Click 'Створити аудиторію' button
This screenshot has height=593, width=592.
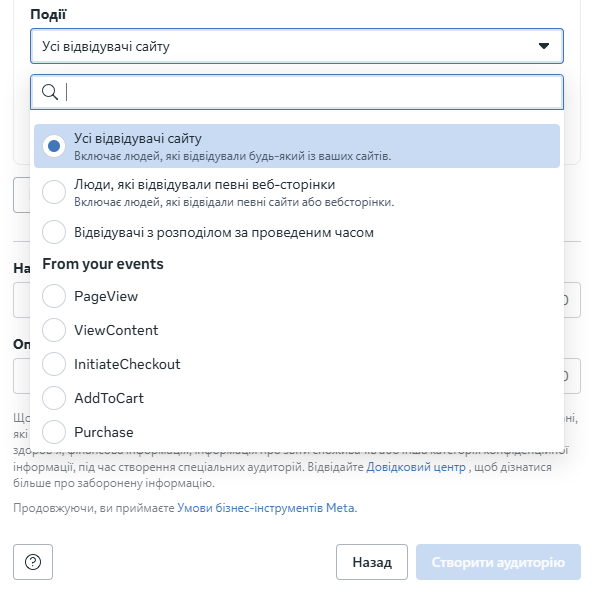(x=498, y=562)
